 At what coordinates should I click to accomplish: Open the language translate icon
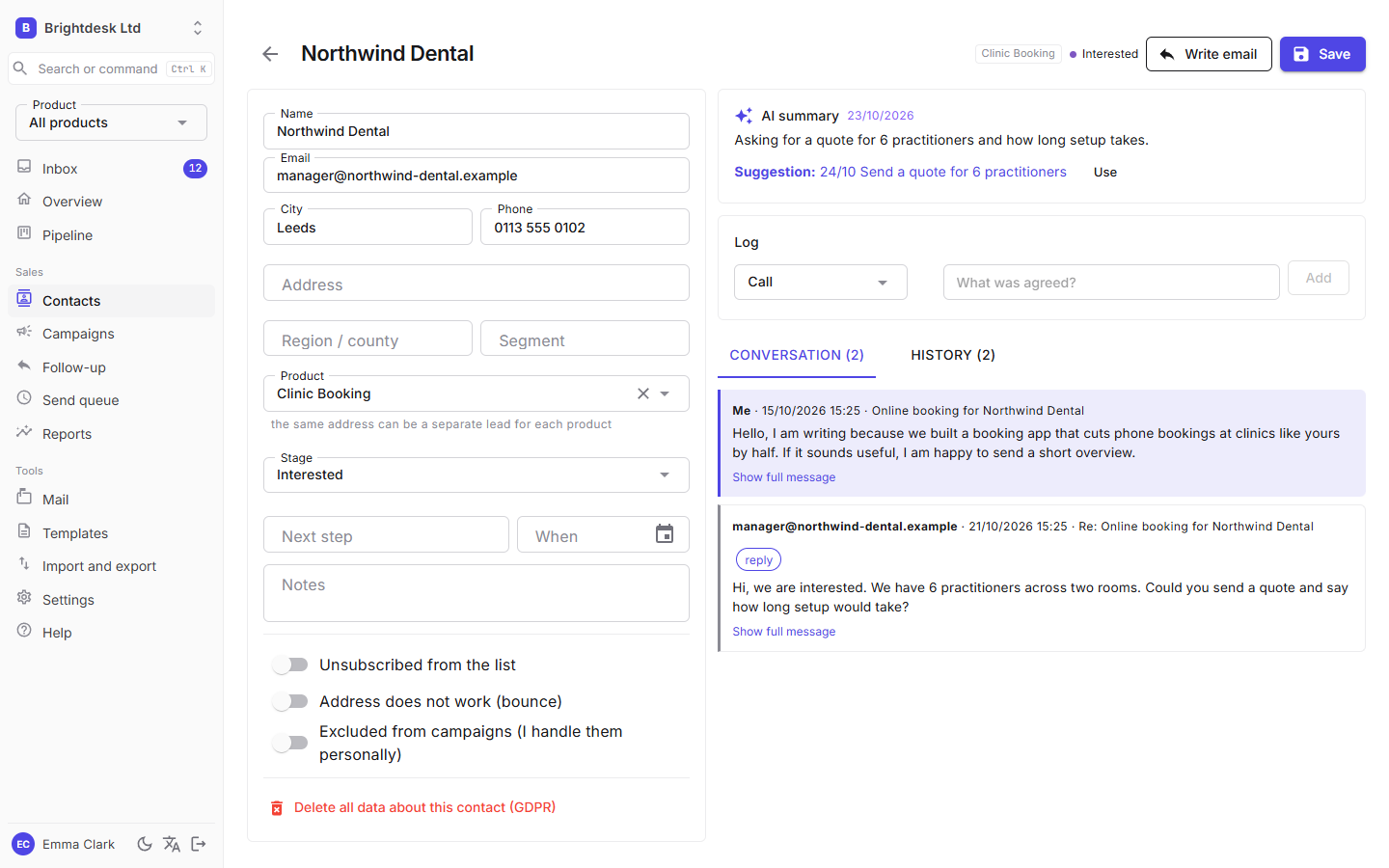coord(172,844)
